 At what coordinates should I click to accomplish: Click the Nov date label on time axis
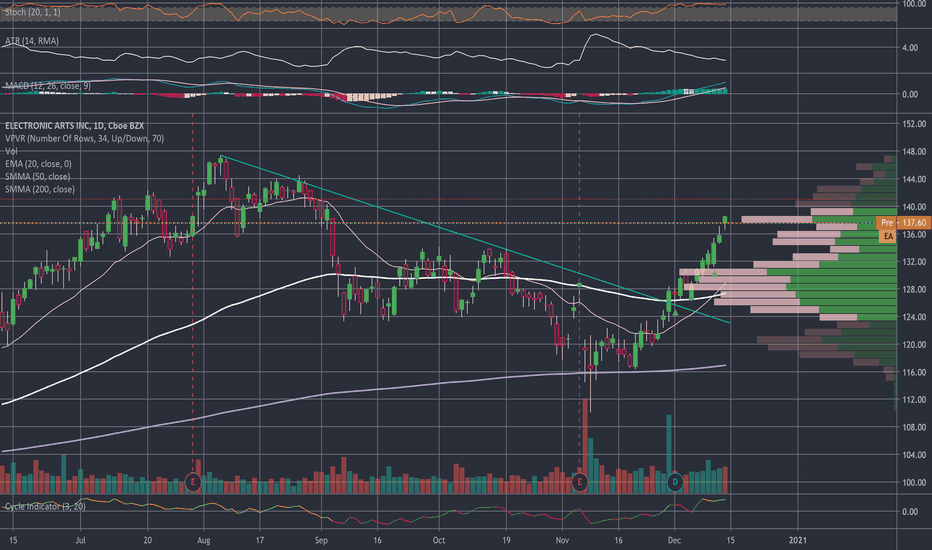pos(562,540)
